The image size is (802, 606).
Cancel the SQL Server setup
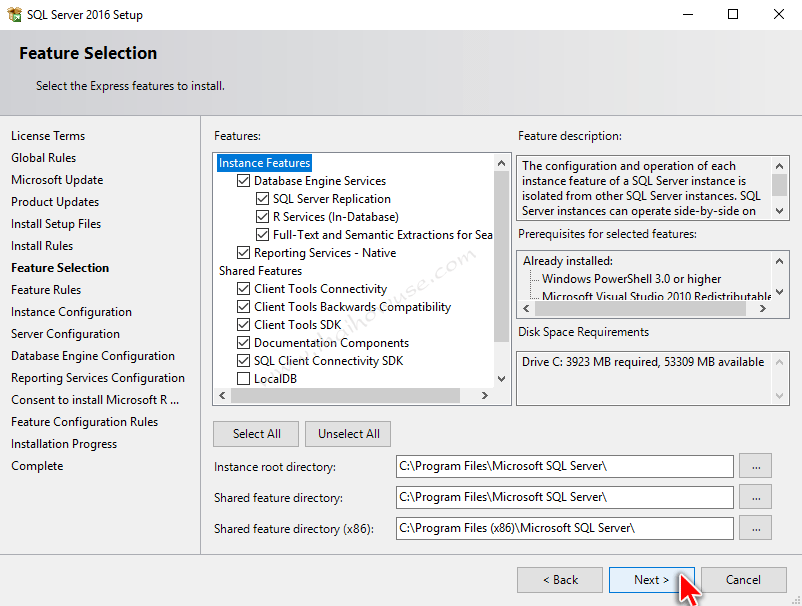coord(744,580)
